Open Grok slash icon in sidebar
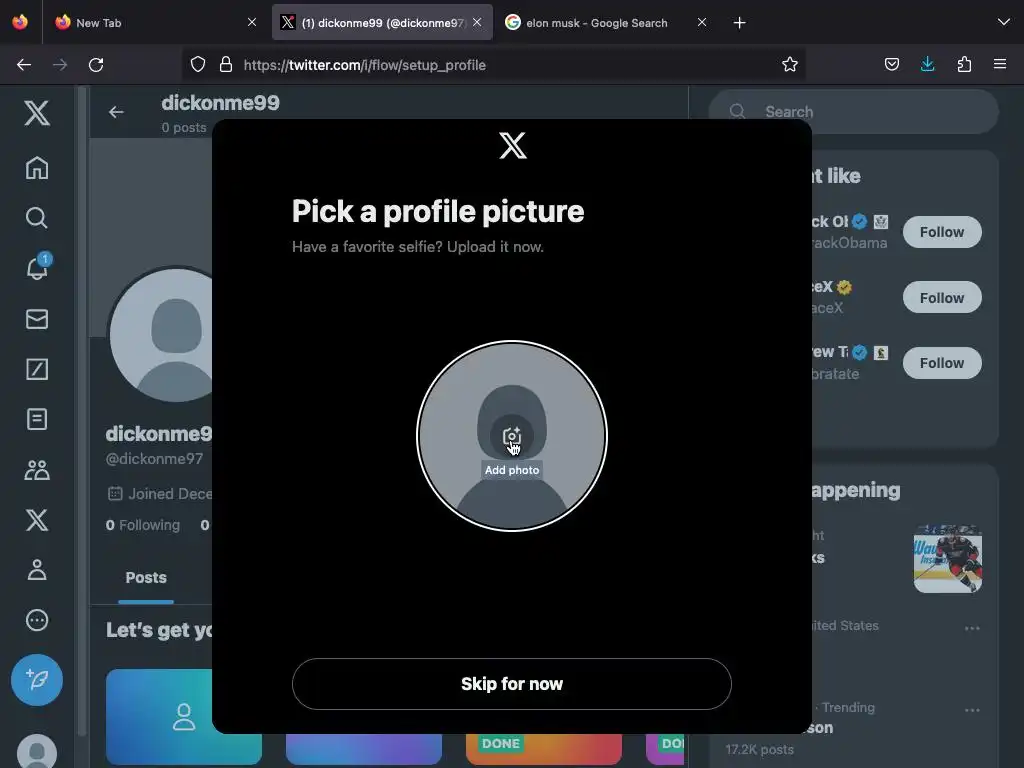This screenshot has height=768, width=1024. coord(37,369)
